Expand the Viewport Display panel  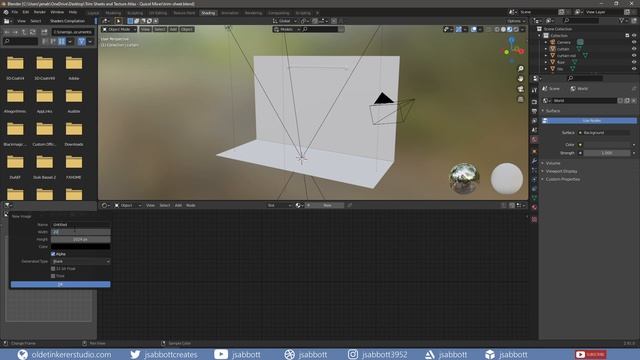pos(561,171)
